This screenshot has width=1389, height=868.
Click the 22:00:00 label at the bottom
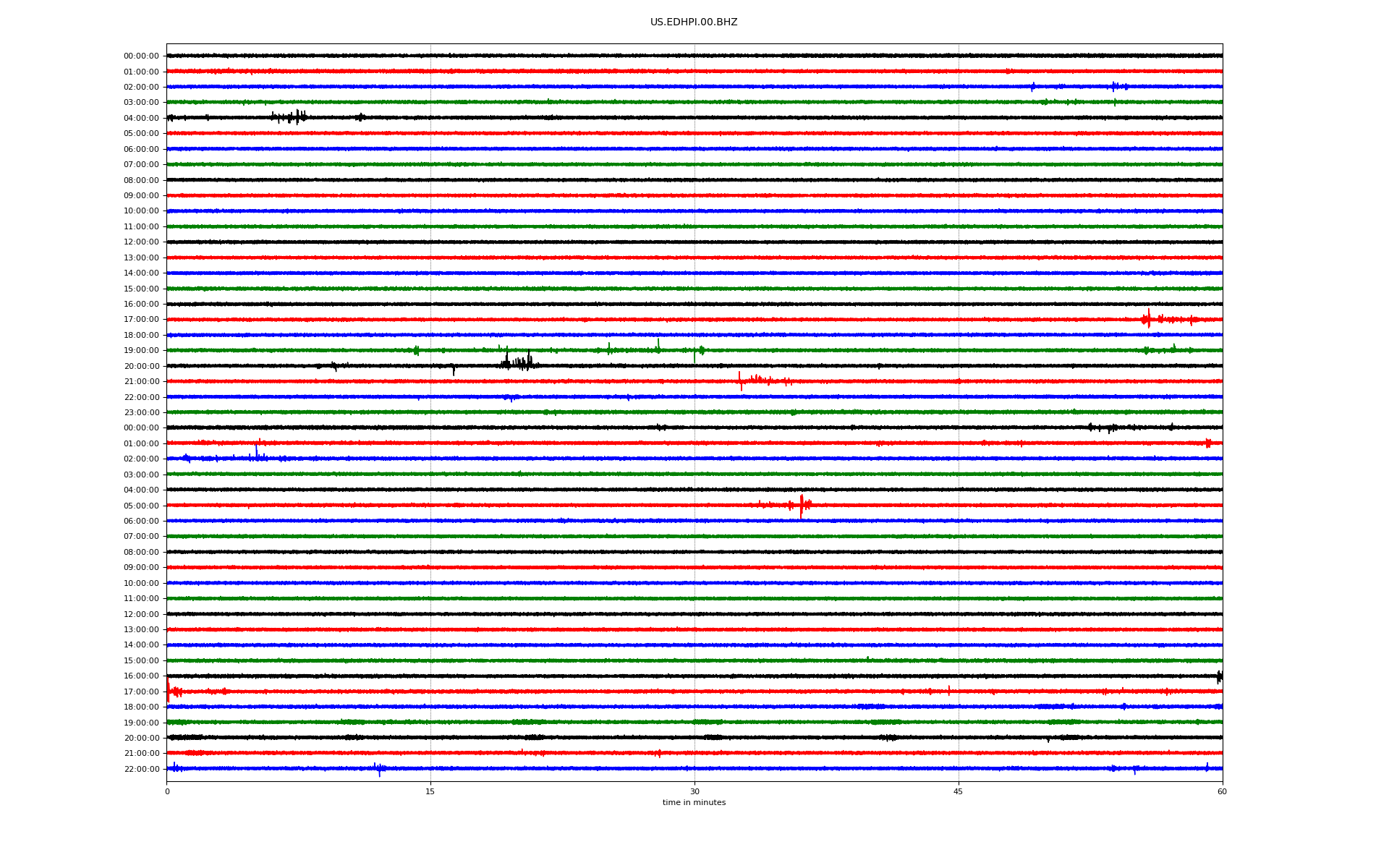tap(141, 770)
